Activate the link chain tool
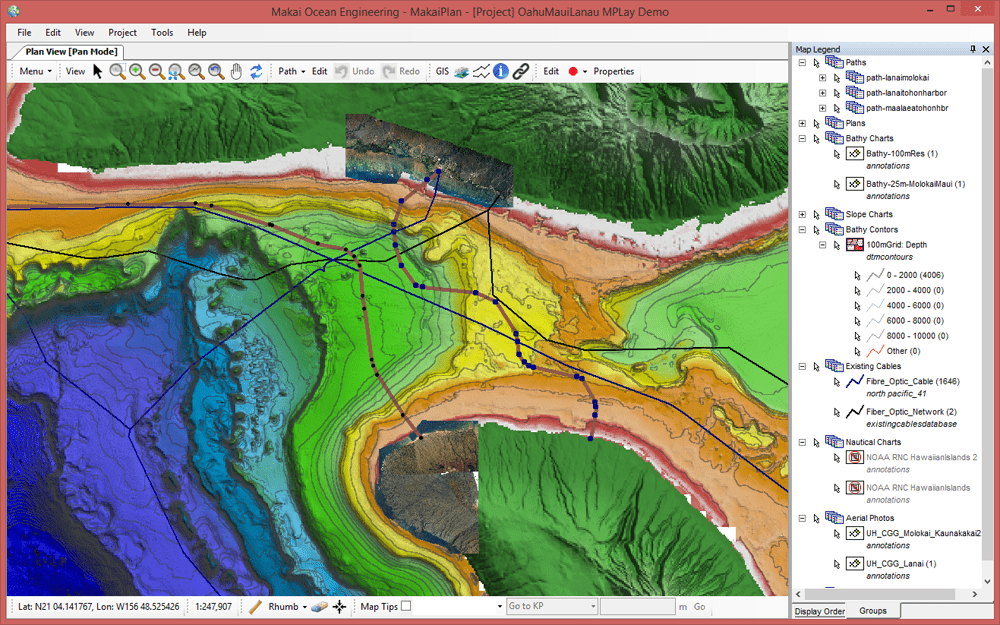The width and height of the screenshot is (1000, 625). coord(520,71)
